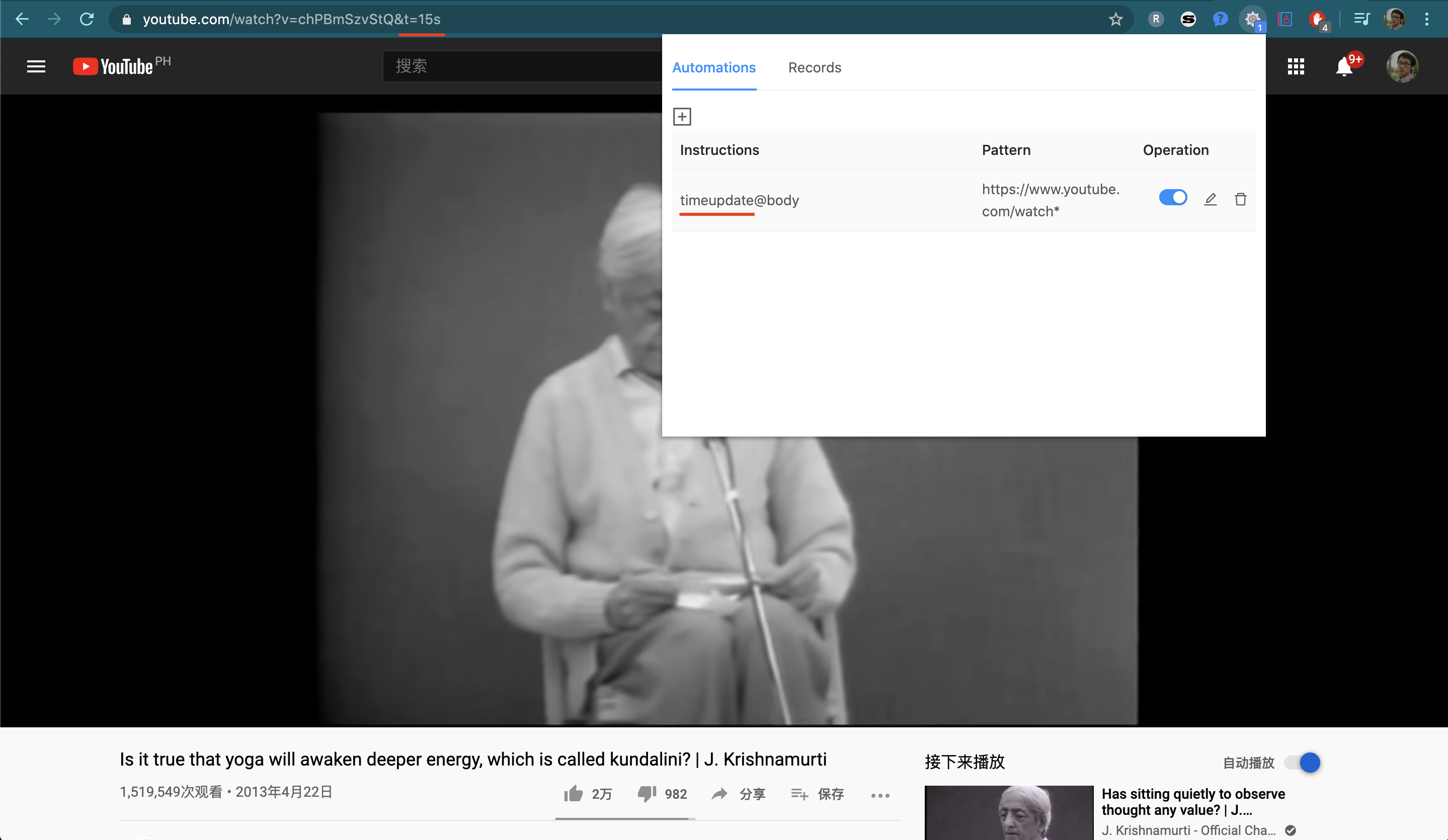1448x840 pixels.
Task: Switch to the Records tab
Action: pos(814,67)
